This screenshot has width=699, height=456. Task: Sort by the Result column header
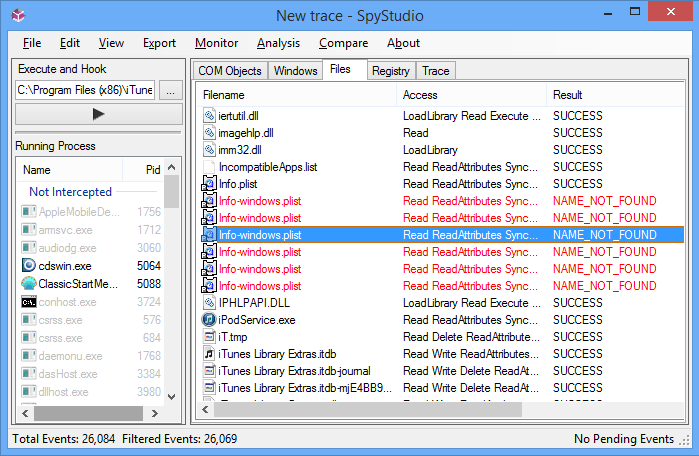click(x=615, y=95)
